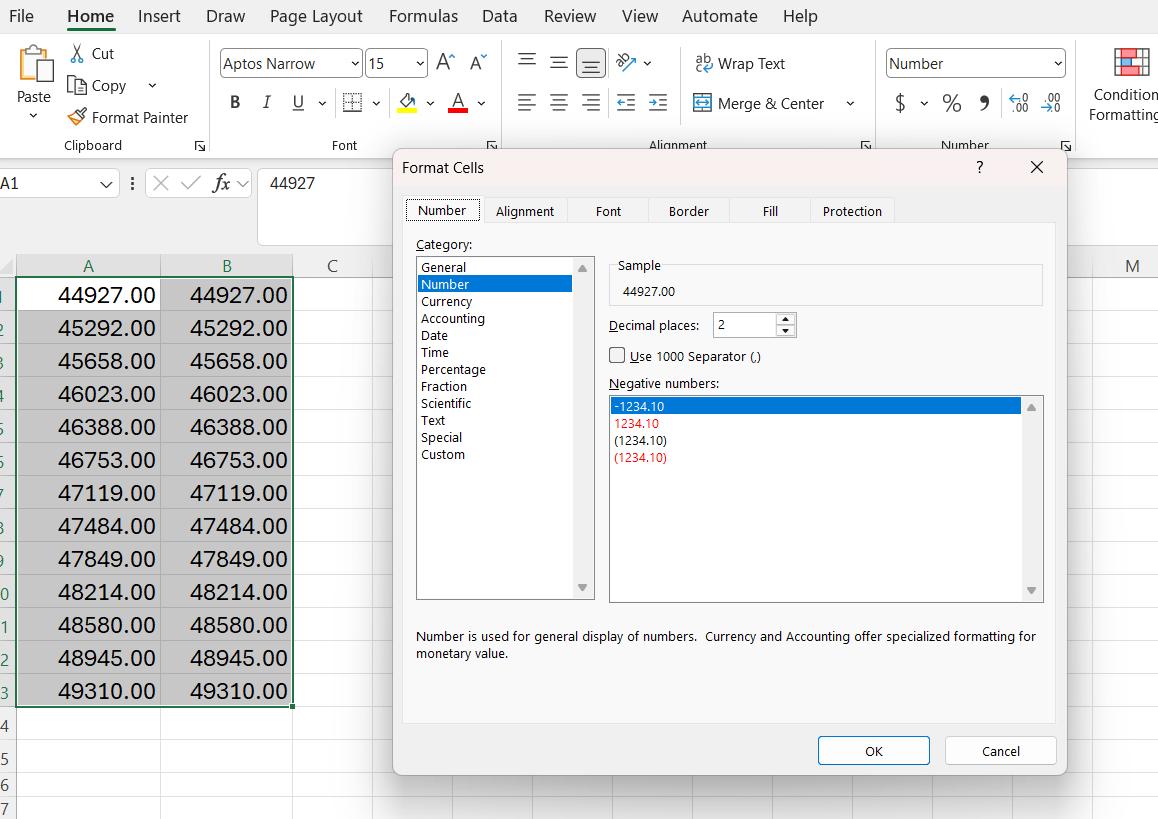Screen dimensions: 1158x819
Task: Click Increase Decimal icon
Action: tap(1018, 103)
